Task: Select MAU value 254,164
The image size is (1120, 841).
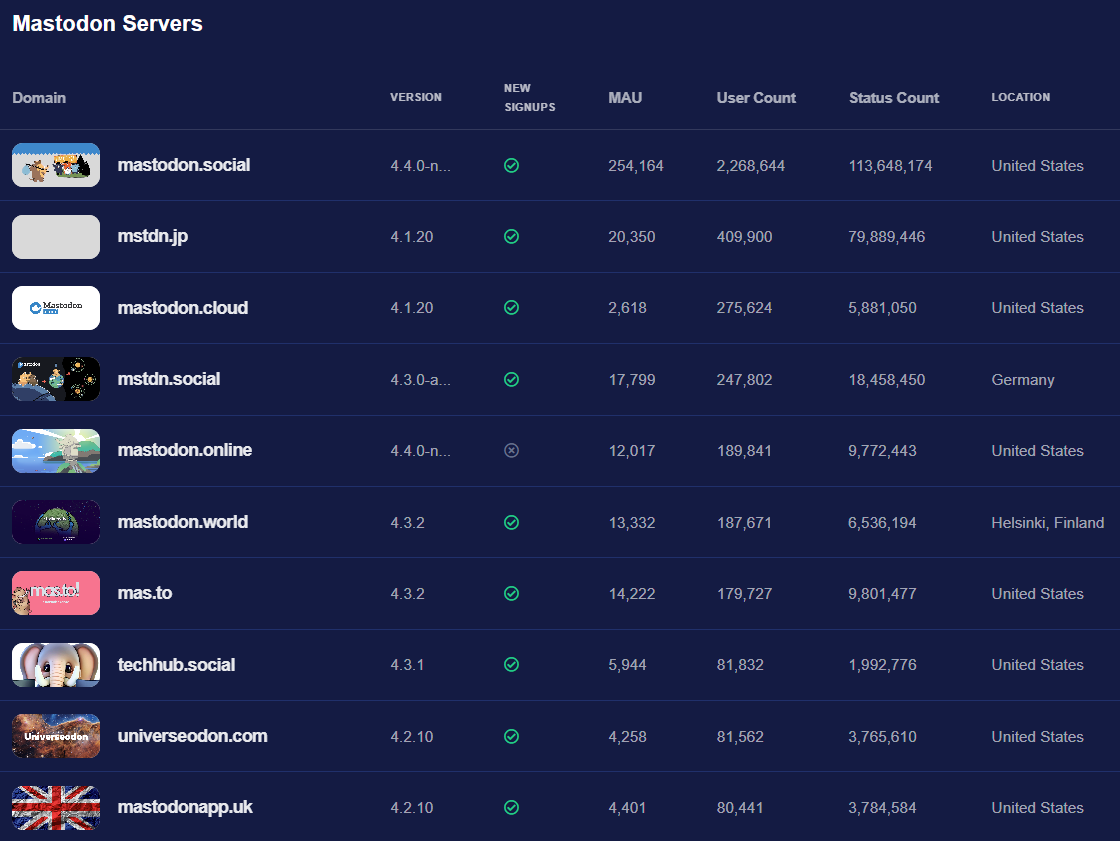Action: [x=636, y=166]
